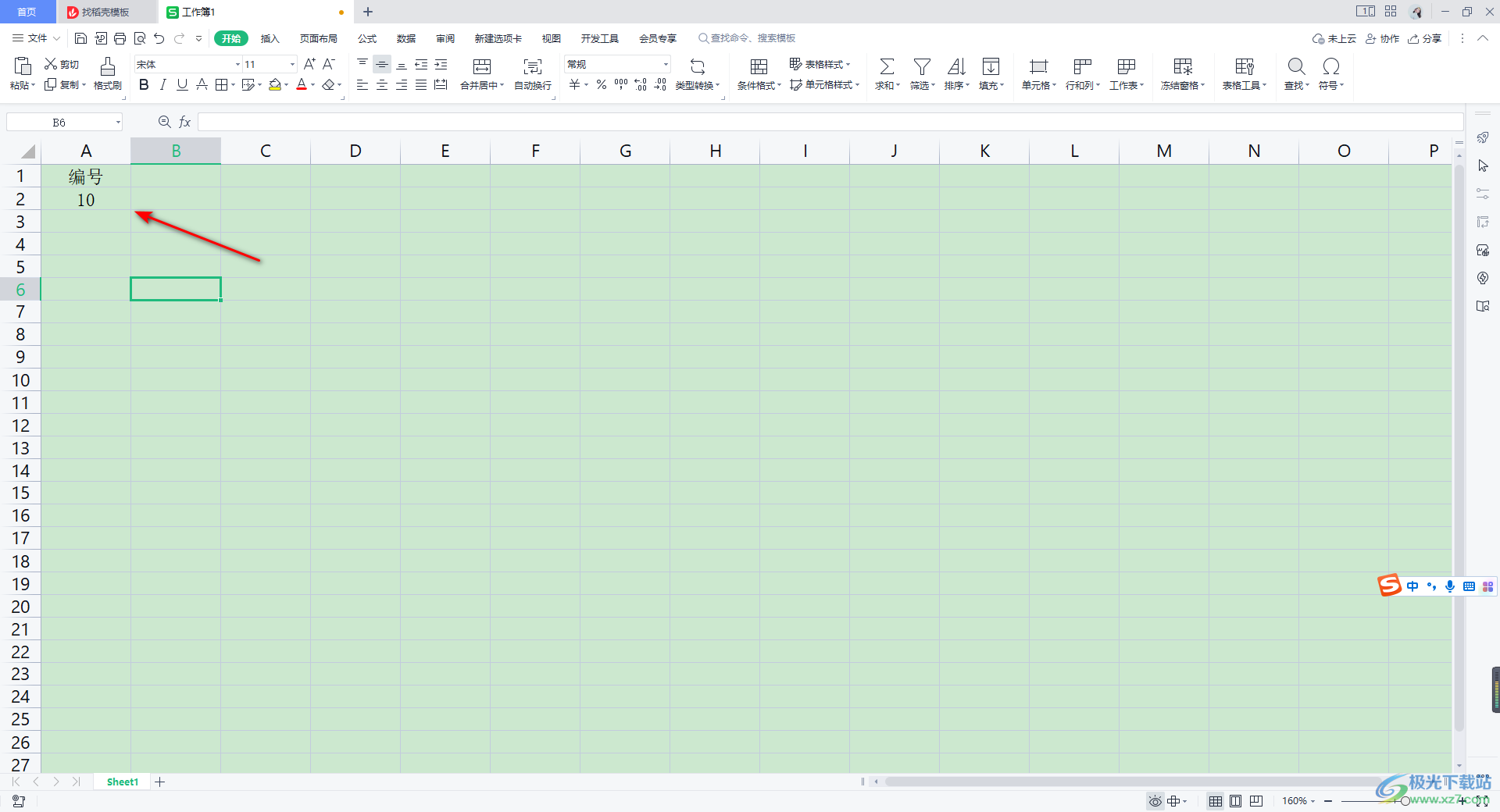The image size is (1500, 812).
Task: Click the Conditional Formatting (条件格式) icon
Action: pos(759,66)
